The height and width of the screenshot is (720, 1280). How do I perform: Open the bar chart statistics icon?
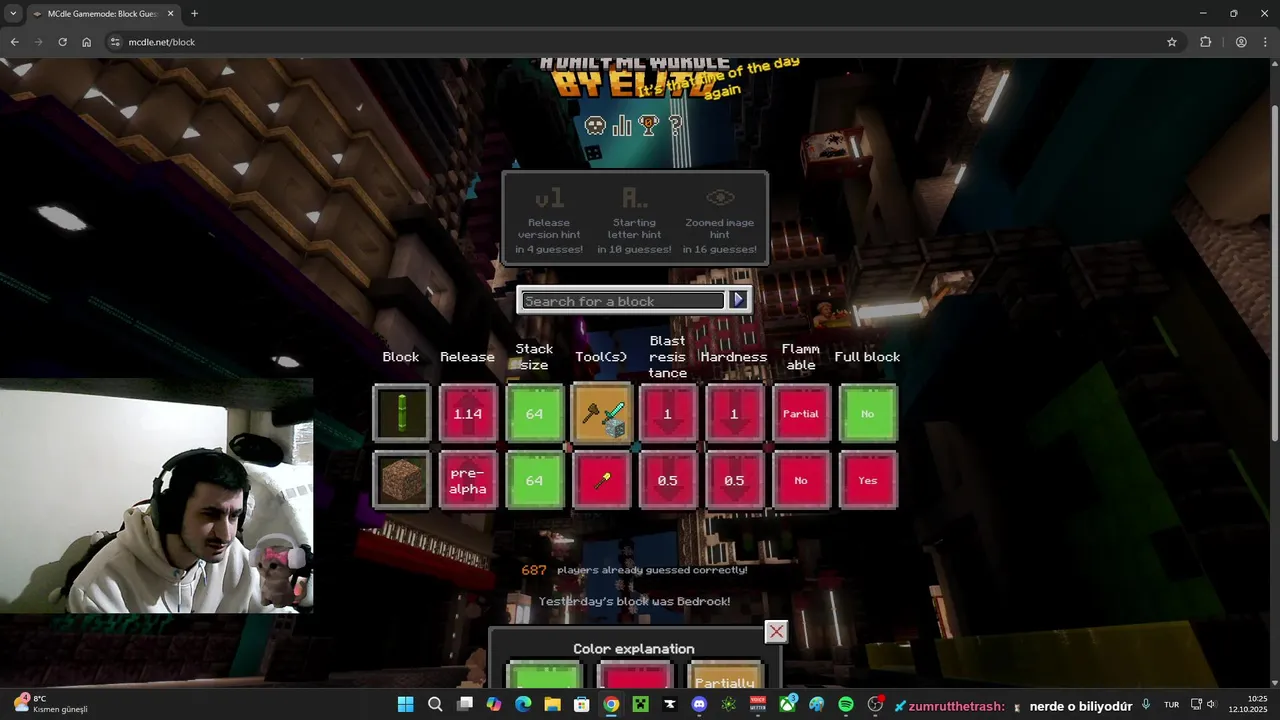(x=622, y=125)
